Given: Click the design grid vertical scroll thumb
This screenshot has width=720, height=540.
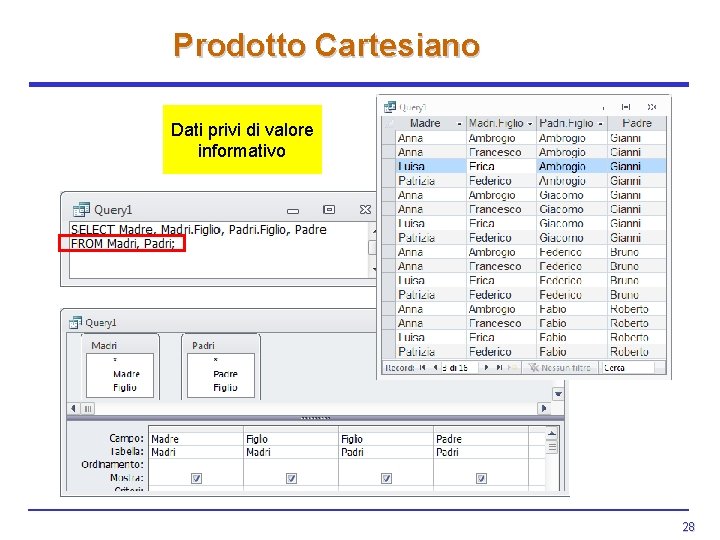Looking at the screenshot, I should [x=552, y=446].
